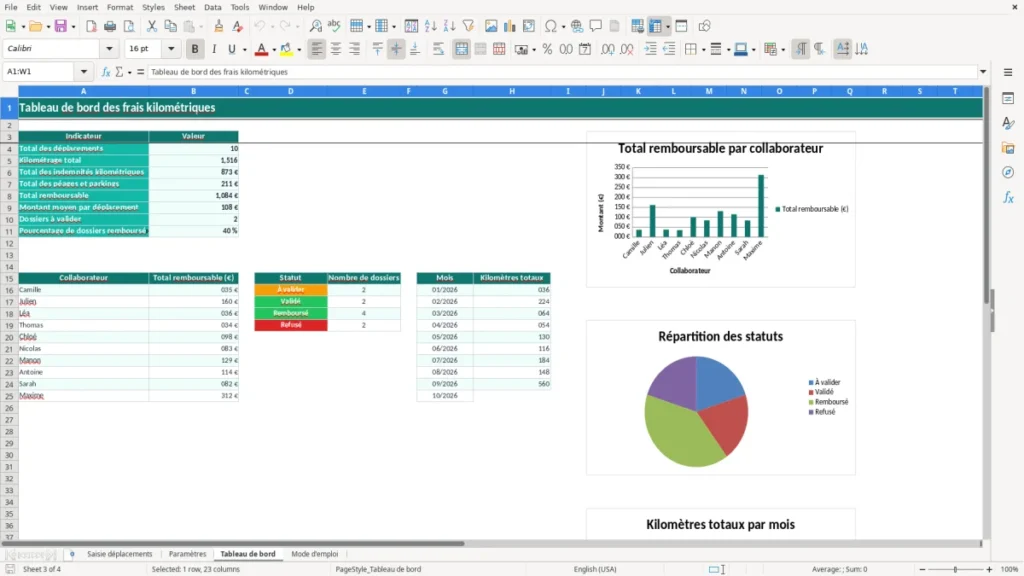Screen dimensions: 1024x576
Task: Click zoom in plus button
Action: point(989,569)
